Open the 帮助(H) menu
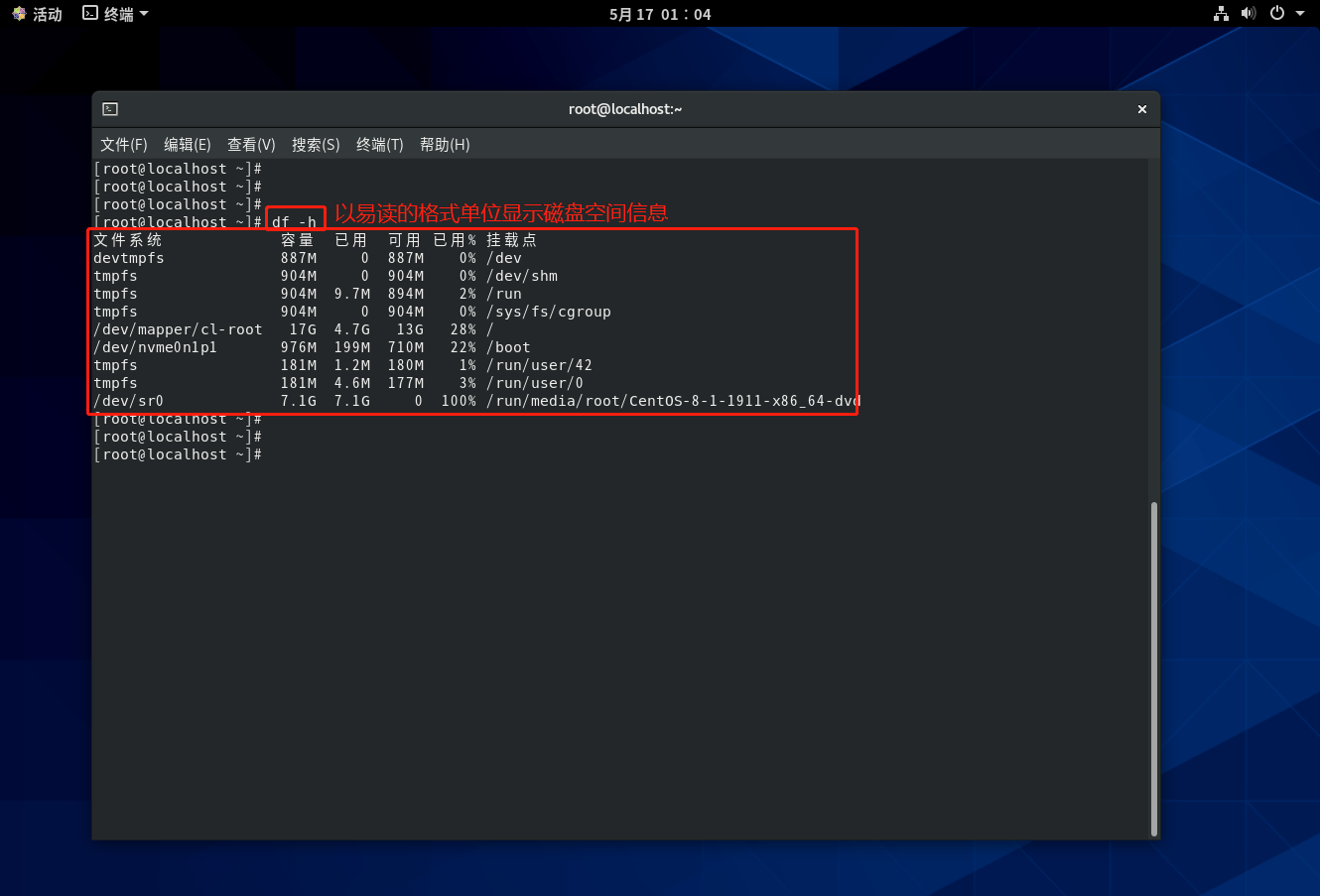 445,145
